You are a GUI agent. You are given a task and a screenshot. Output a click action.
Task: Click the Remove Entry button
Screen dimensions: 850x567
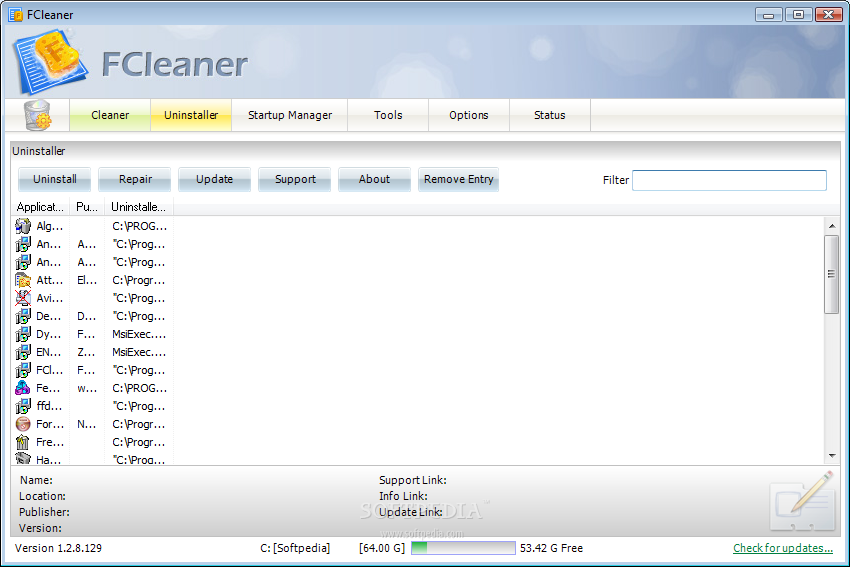point(459,179)
